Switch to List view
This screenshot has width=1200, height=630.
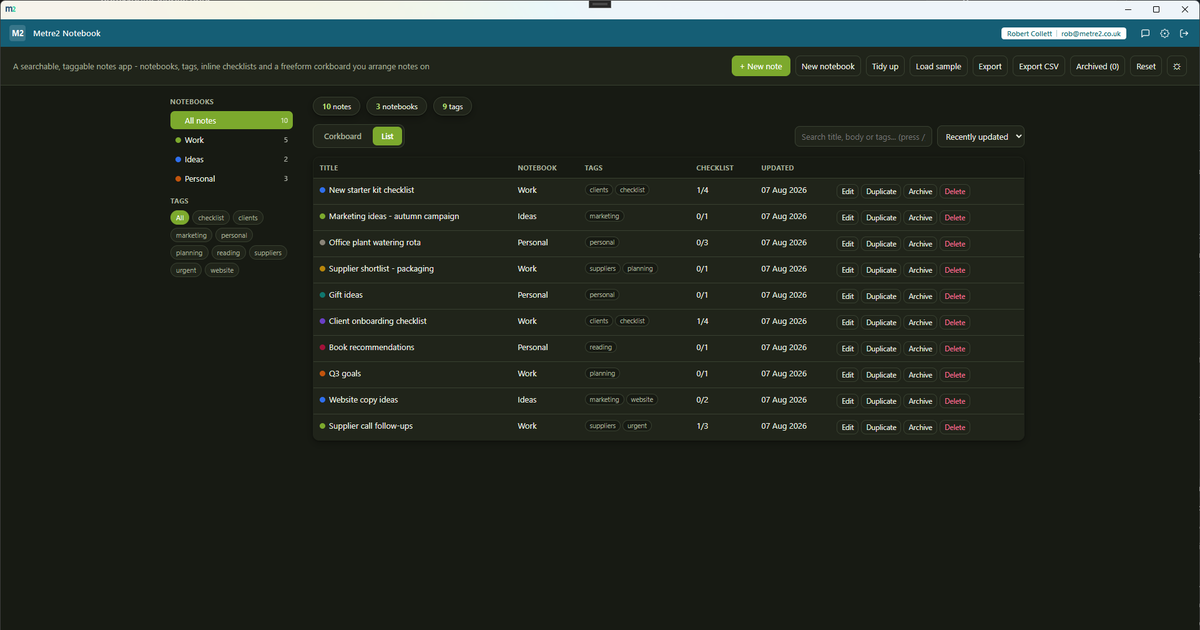387,136
